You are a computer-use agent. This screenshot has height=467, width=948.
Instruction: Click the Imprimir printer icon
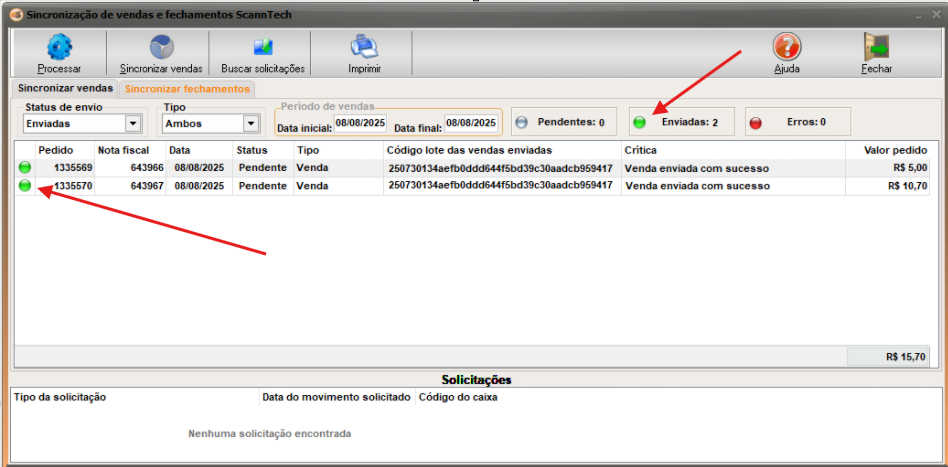pos(363,47)
